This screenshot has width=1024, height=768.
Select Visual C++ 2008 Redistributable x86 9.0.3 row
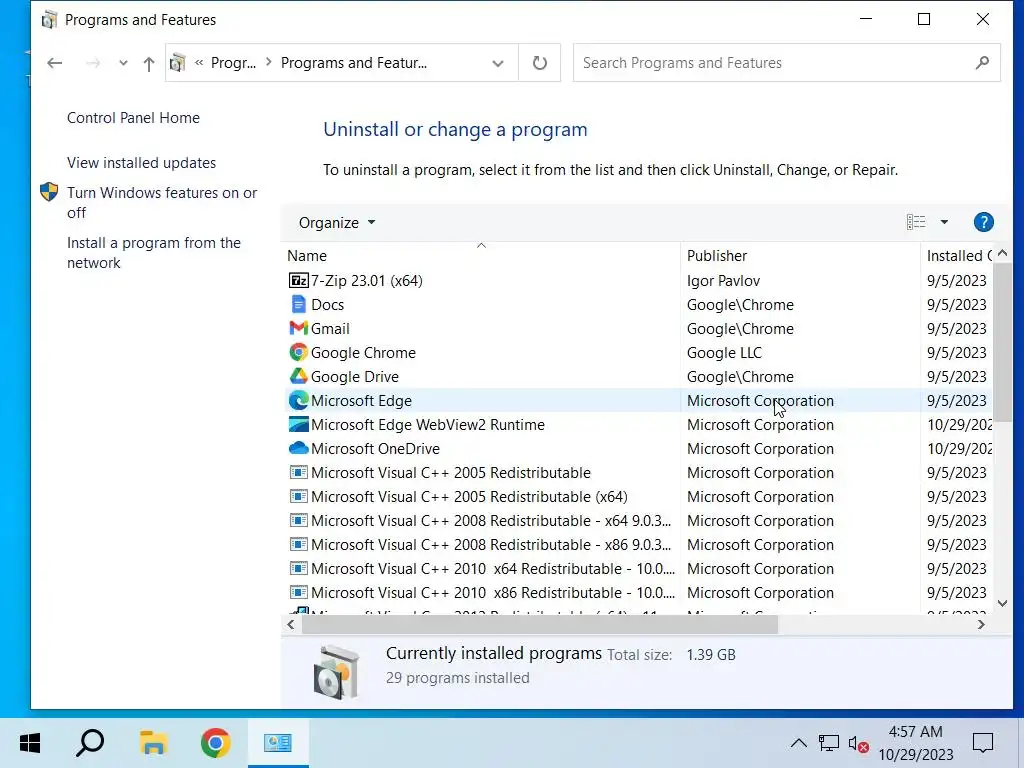(490, 545)
